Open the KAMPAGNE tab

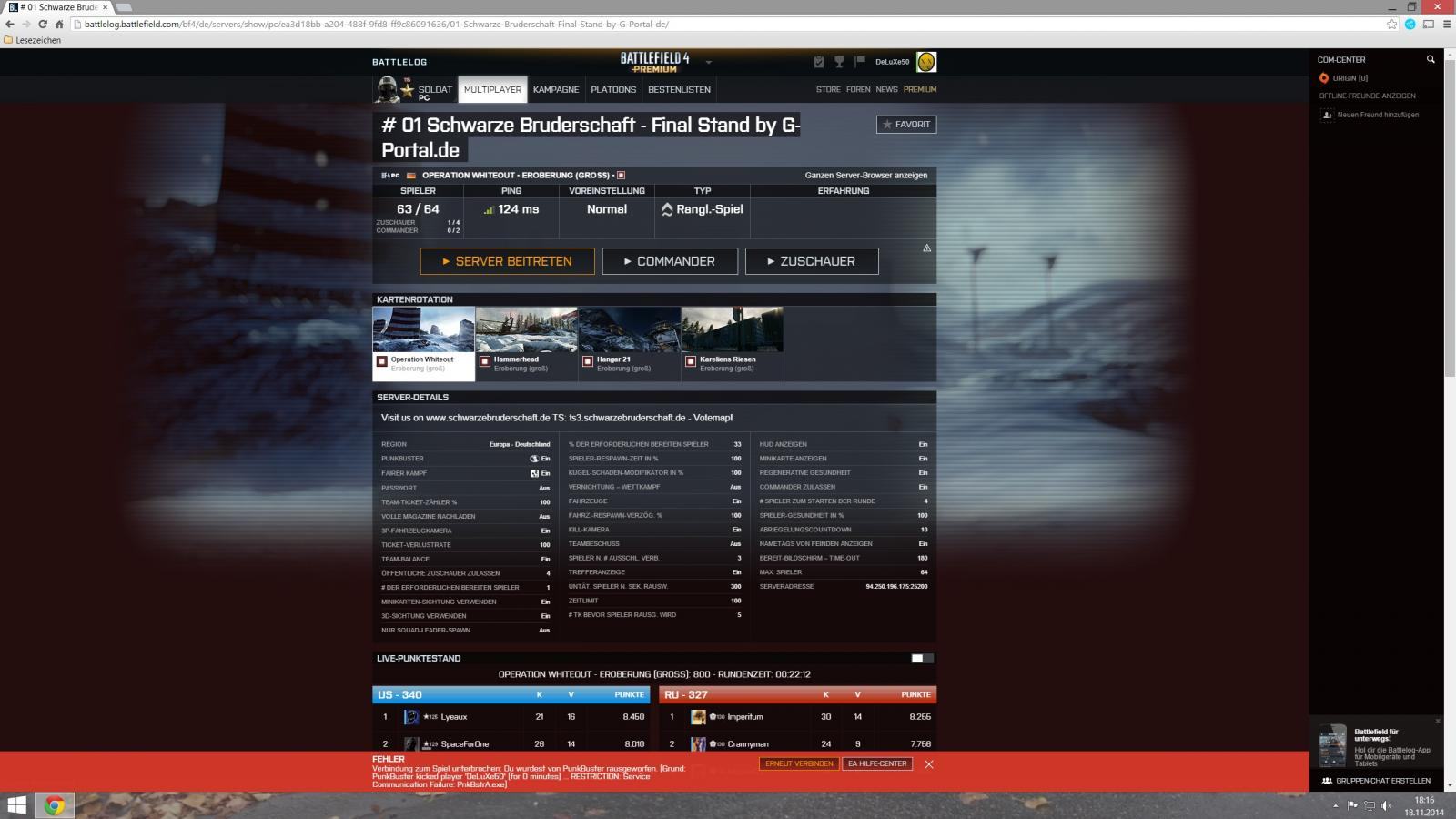coord(556,89)
